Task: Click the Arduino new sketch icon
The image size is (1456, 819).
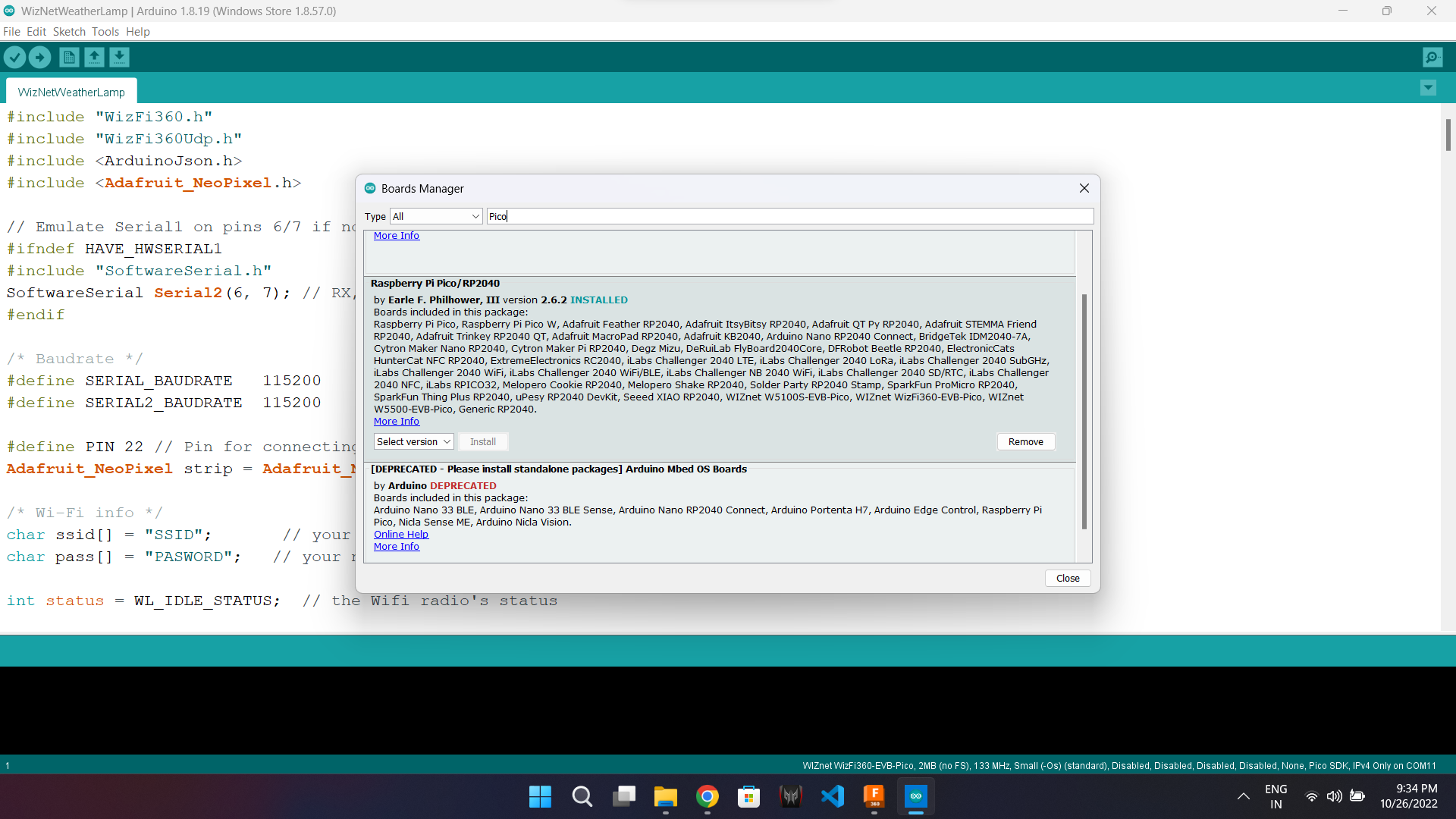Action: point(69,57)
